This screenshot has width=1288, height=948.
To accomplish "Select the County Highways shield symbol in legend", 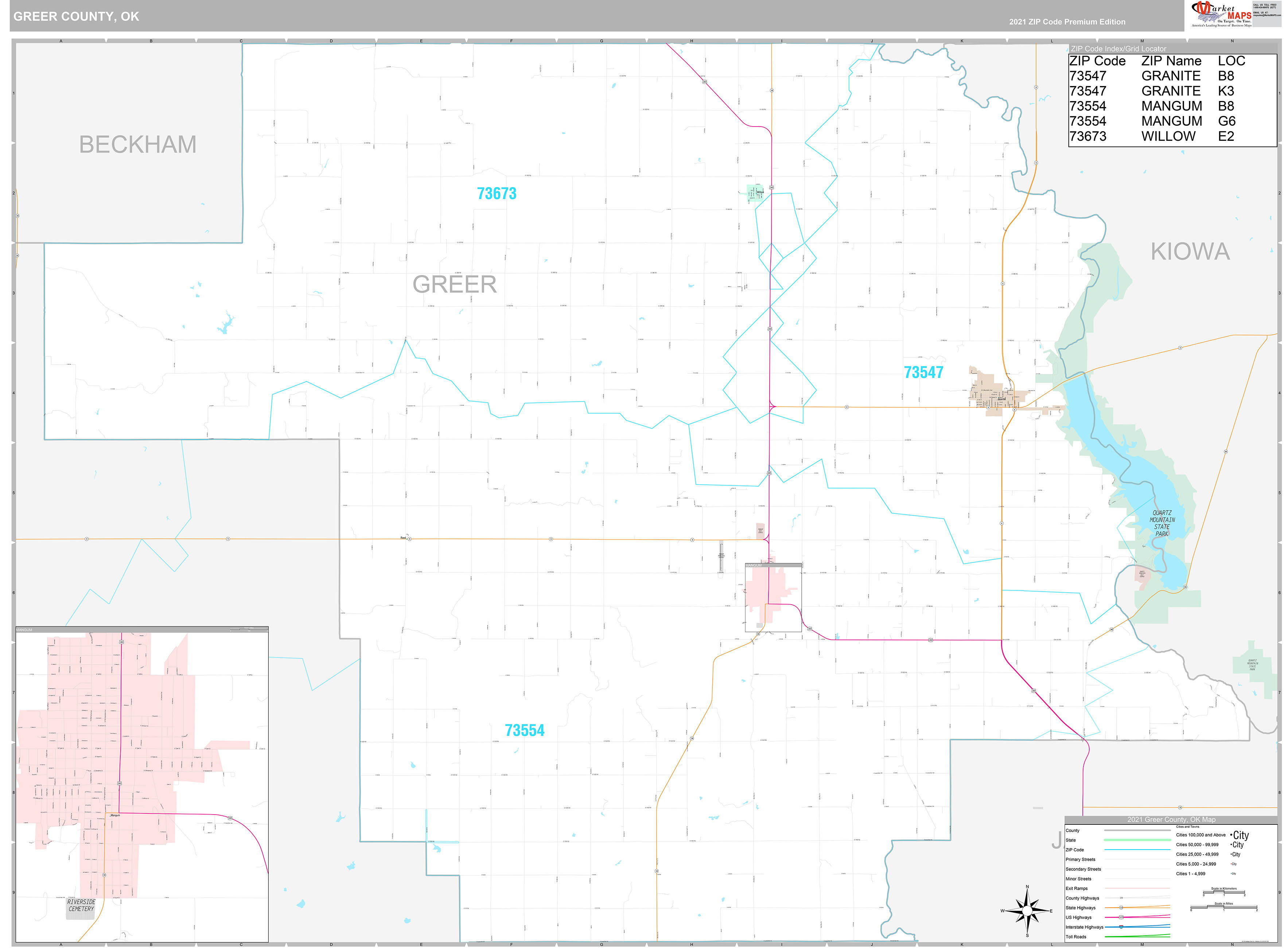I will click(1122, 898).
